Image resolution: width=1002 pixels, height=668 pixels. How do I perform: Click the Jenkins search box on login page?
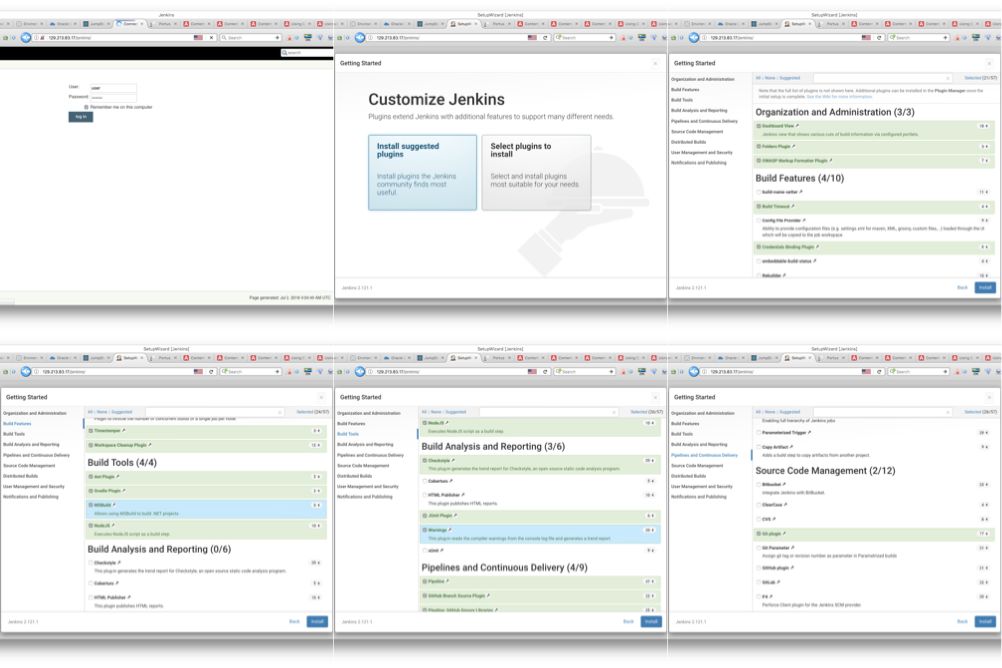coord(306,53)
